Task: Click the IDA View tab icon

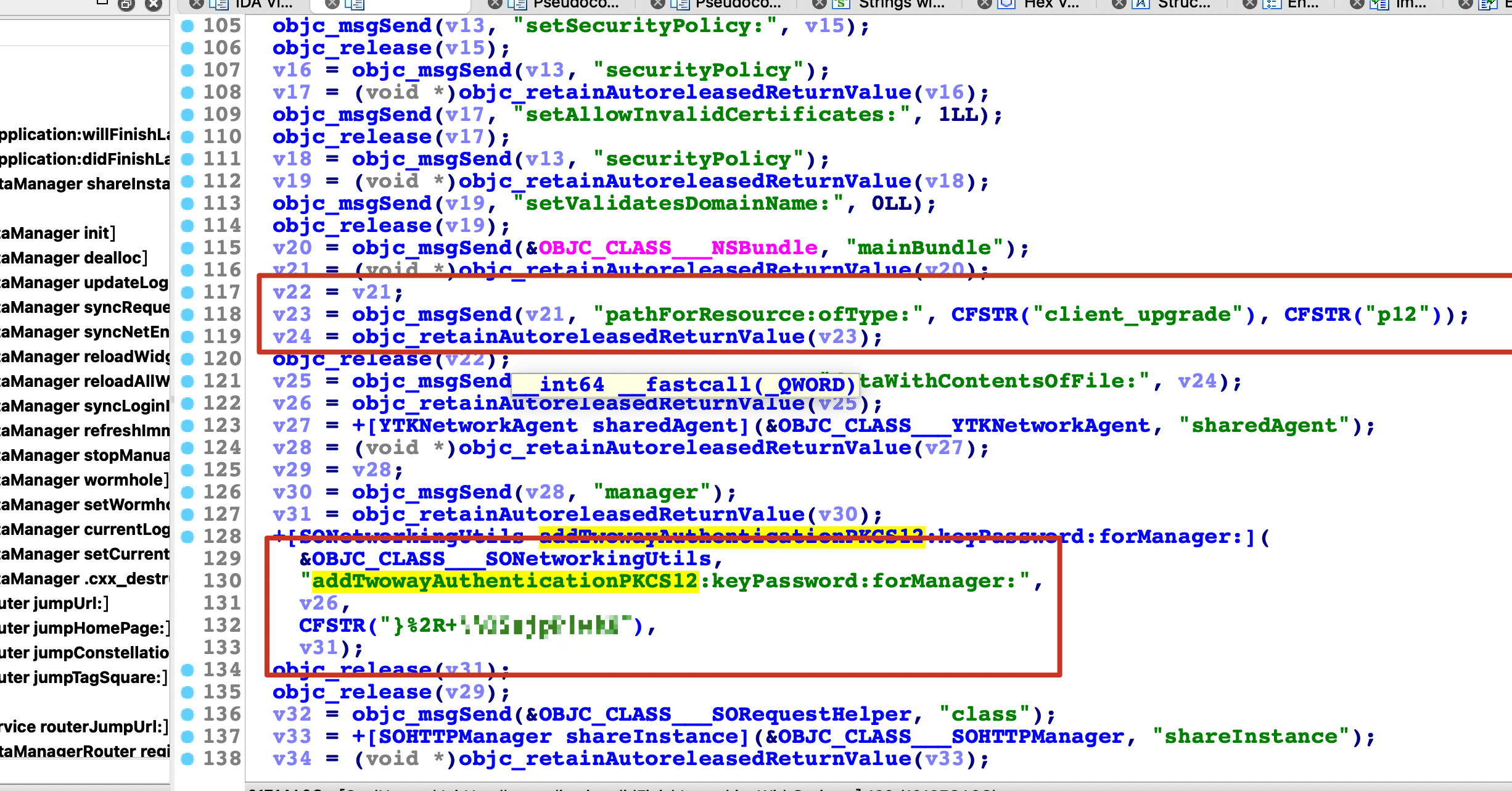Action: [x=218, y=4]
